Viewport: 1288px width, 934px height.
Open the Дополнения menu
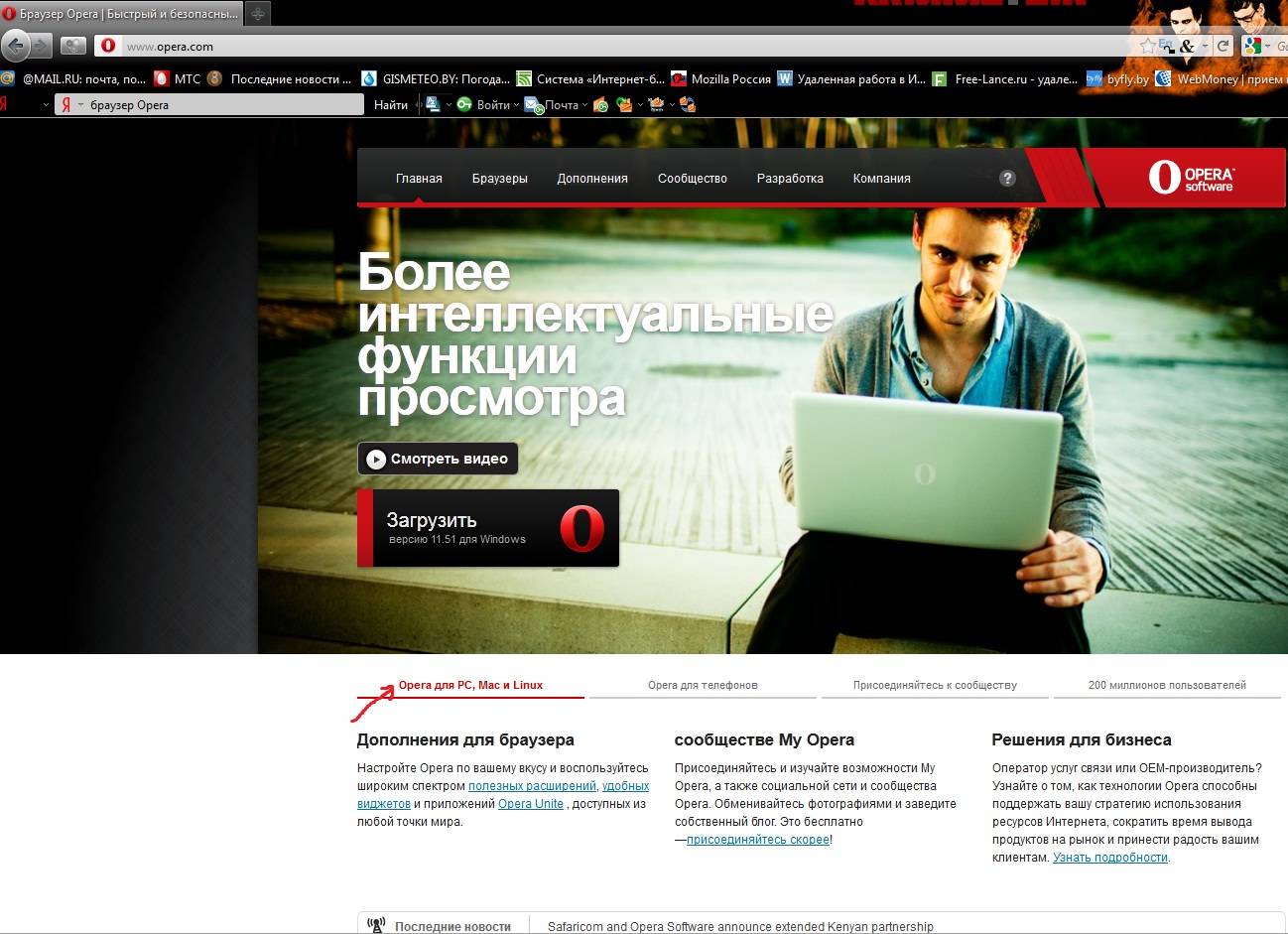[592, 179]
